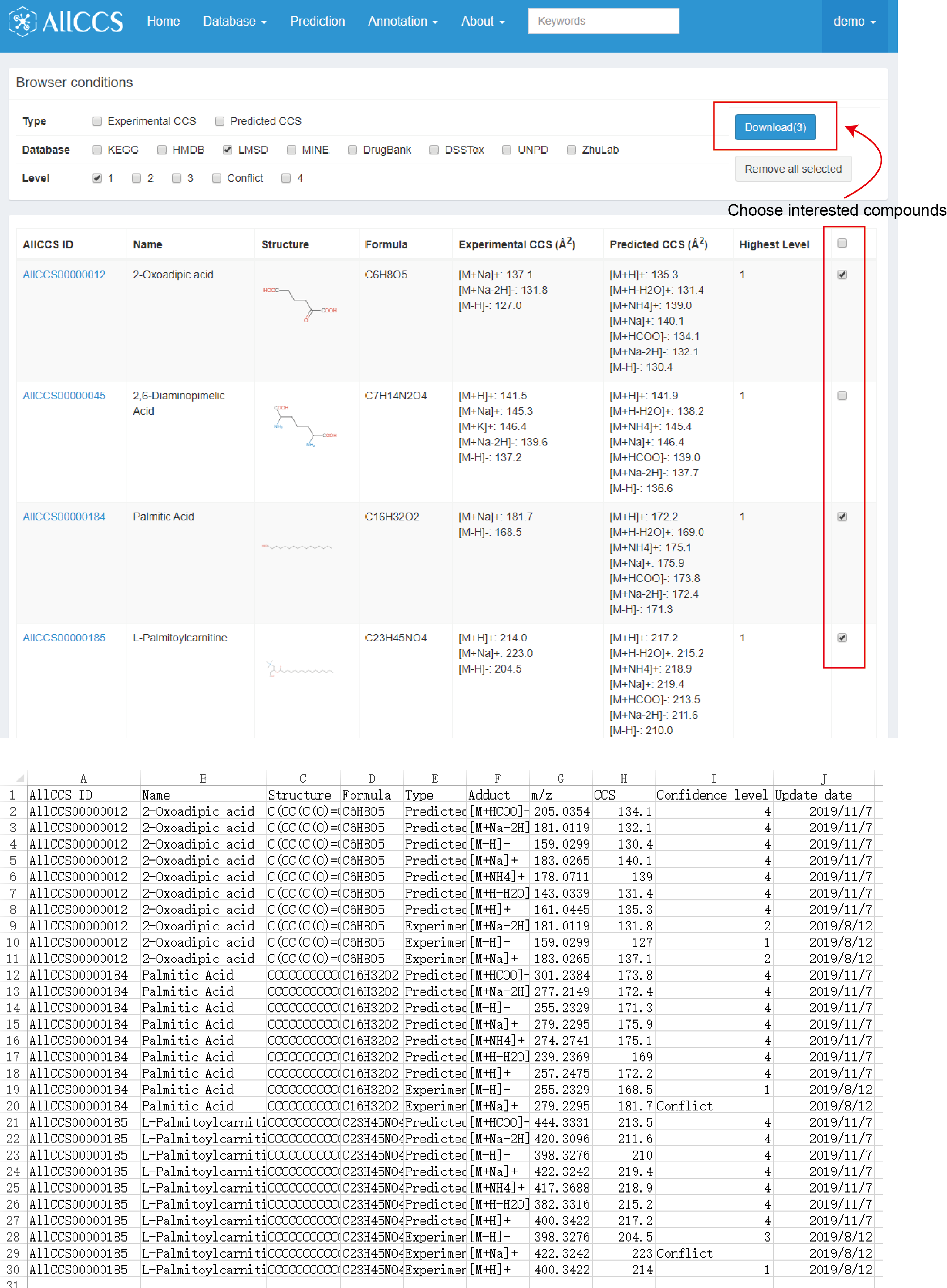Select the 'Confidence level' header cell
The width and height of the screenshot is (947, 1288).
[x=714, y=795]
